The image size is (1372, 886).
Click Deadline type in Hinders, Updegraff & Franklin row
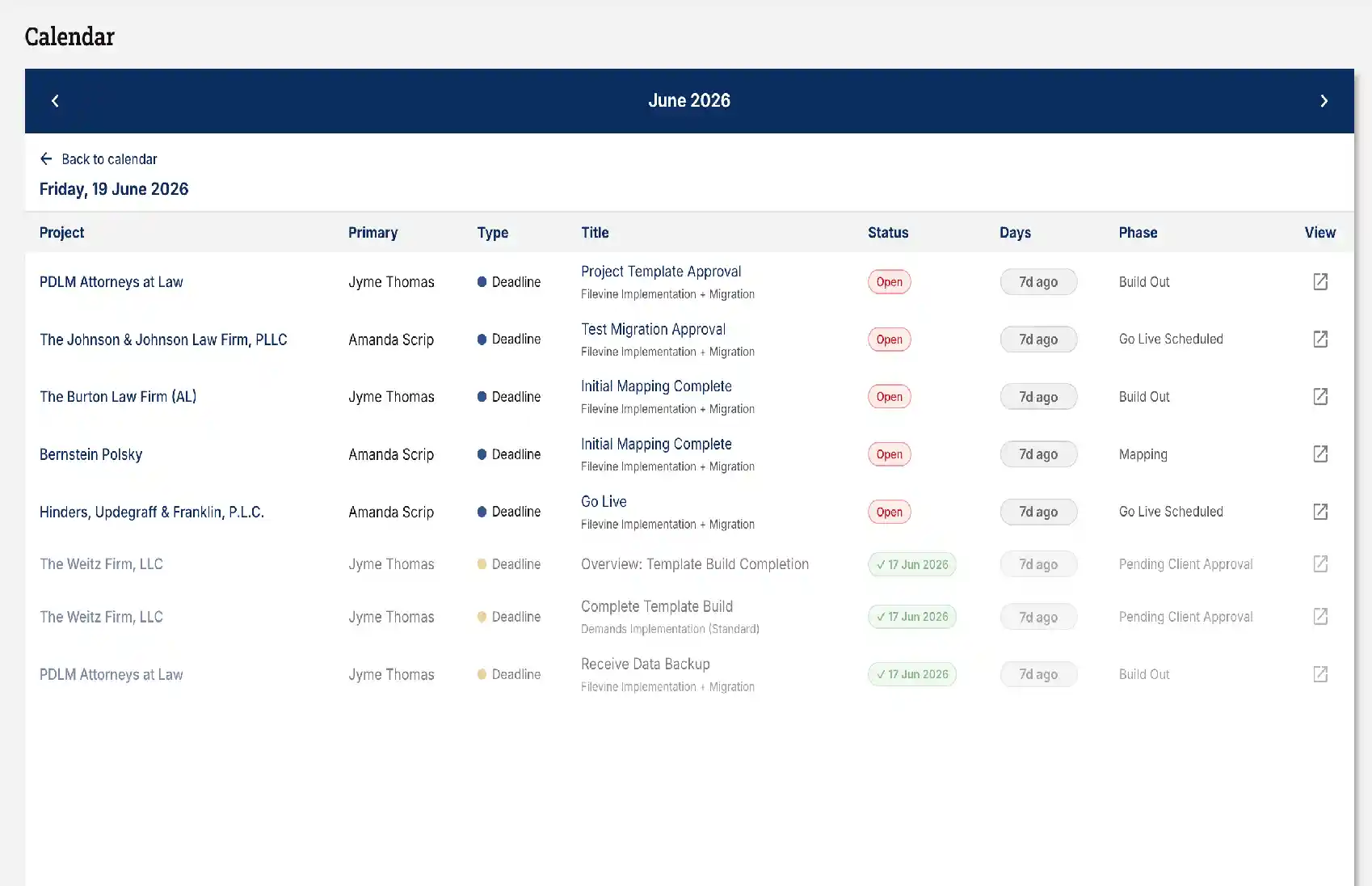pos(509,512)
